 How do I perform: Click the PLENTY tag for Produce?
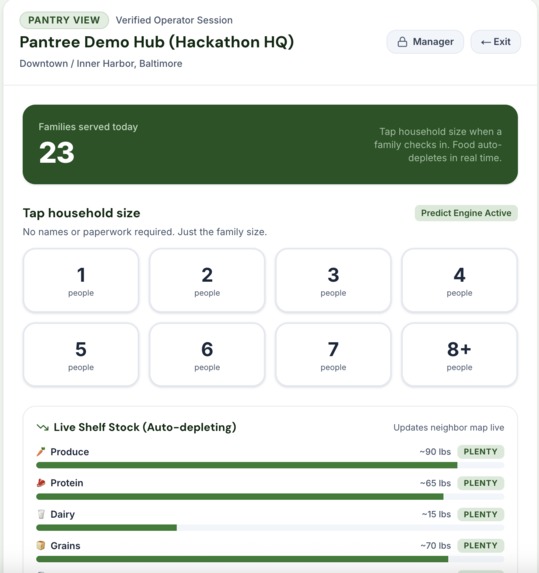[481, 452]
